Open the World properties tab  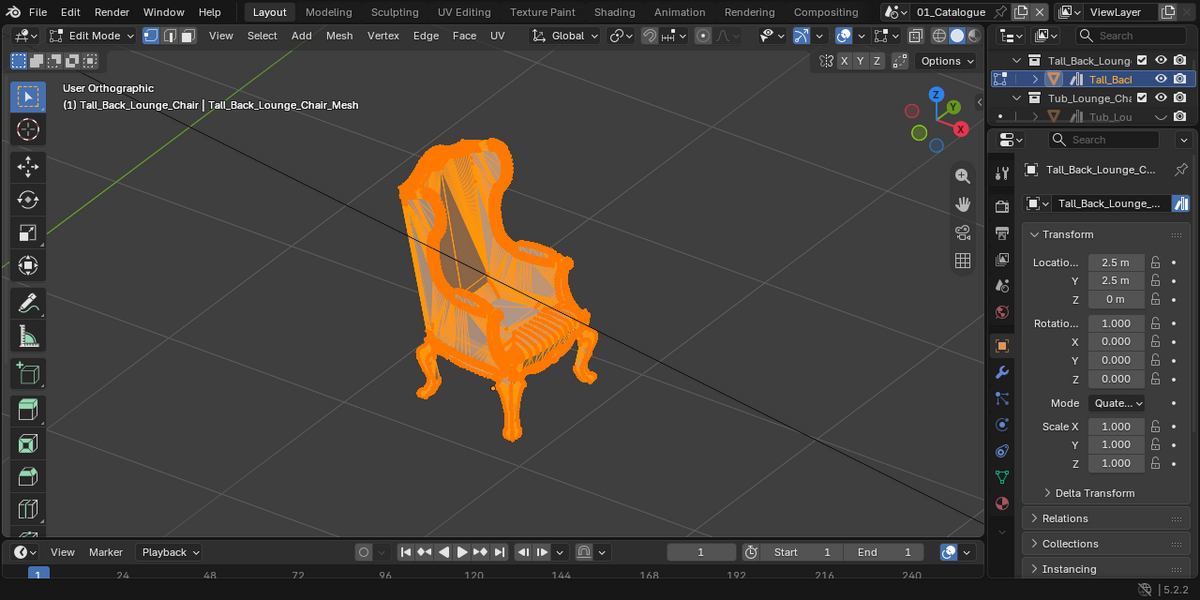coord(1002,312)
